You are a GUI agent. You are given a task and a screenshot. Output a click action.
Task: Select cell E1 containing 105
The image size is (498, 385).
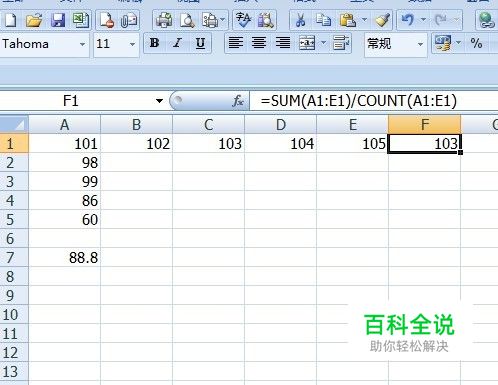tap(352, 144)
